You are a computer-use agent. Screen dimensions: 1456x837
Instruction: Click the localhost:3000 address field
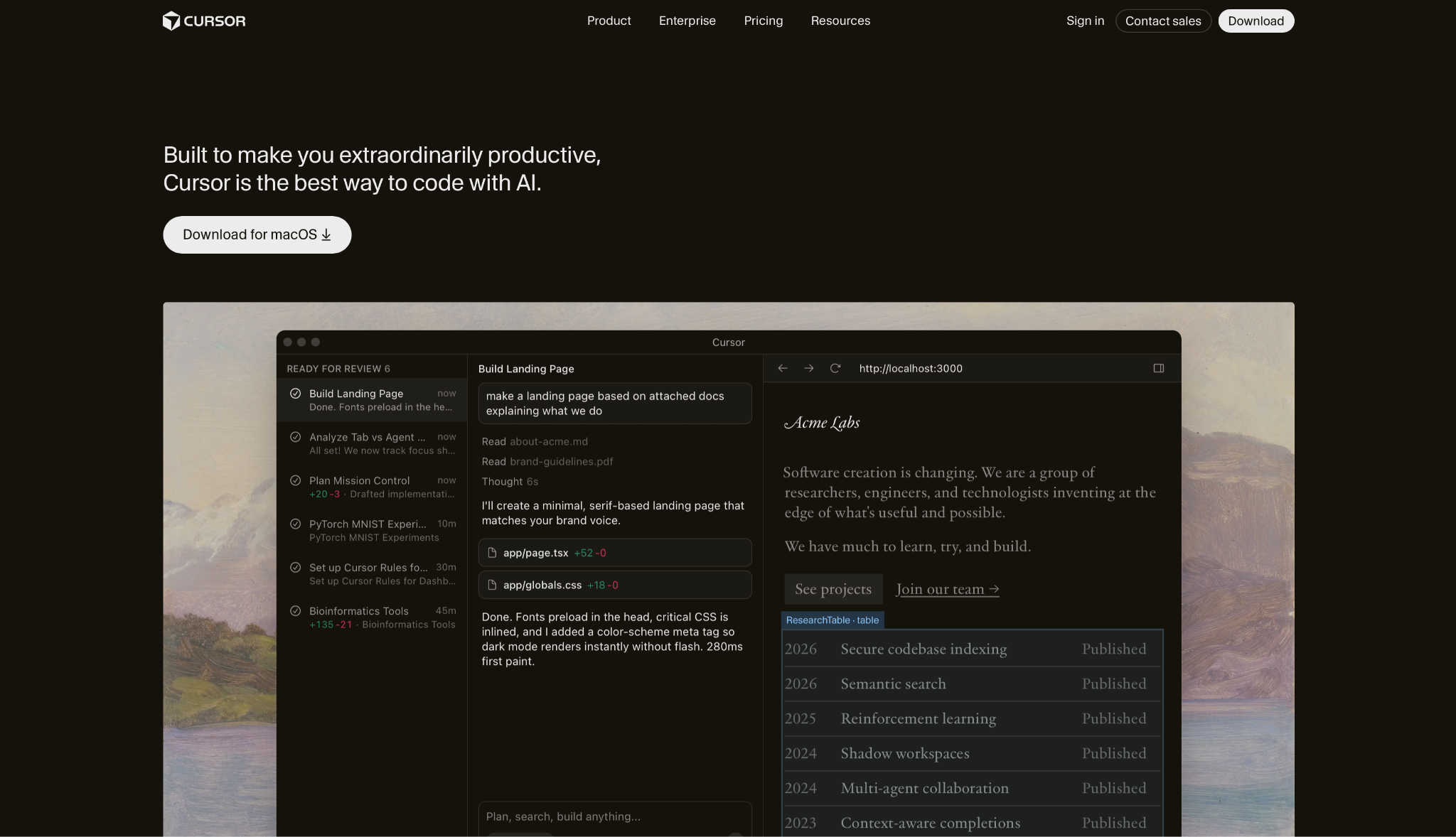(911, 368)
